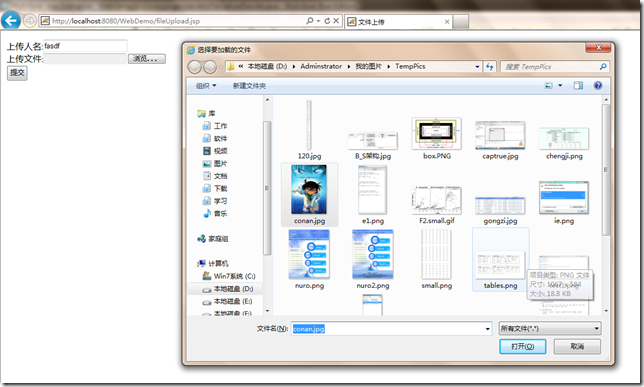Image resolution: width=644 pixels, height=387 pixels.
Task: Close the 文件上传 browser tab
Action: tap(447, 22)
